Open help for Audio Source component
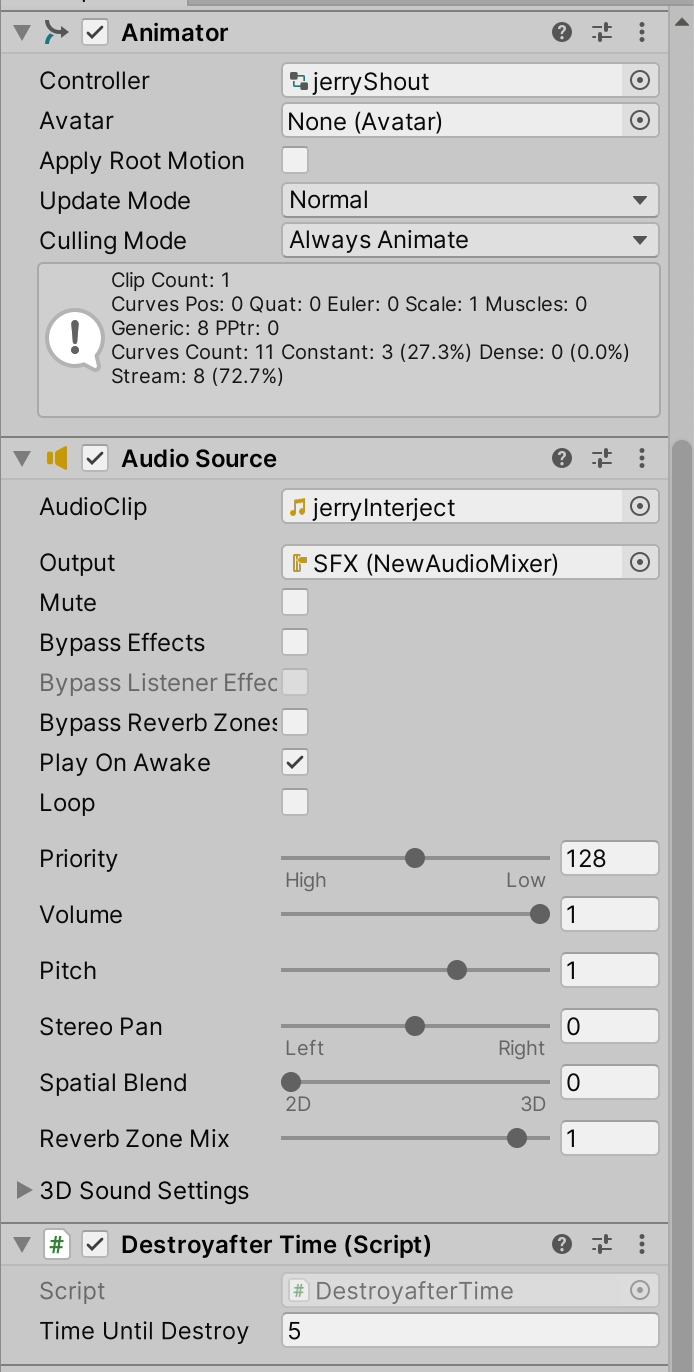Screen dimensions: 694x1372 562,459
